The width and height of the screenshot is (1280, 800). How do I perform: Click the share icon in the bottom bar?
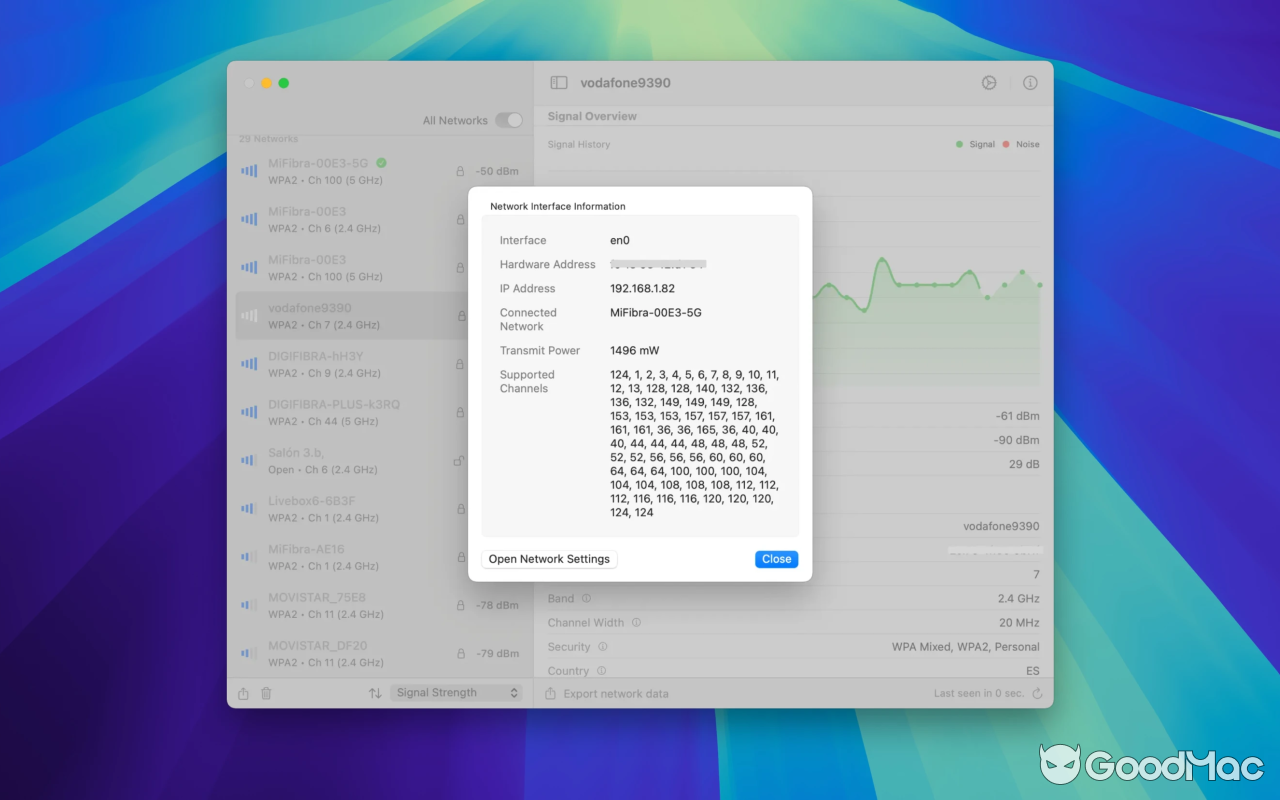click(x=242, y=692)
